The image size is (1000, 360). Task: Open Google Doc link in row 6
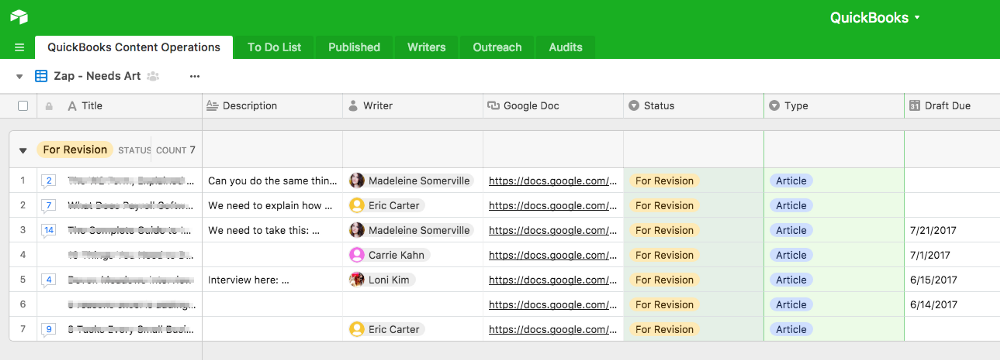point(553,304)
